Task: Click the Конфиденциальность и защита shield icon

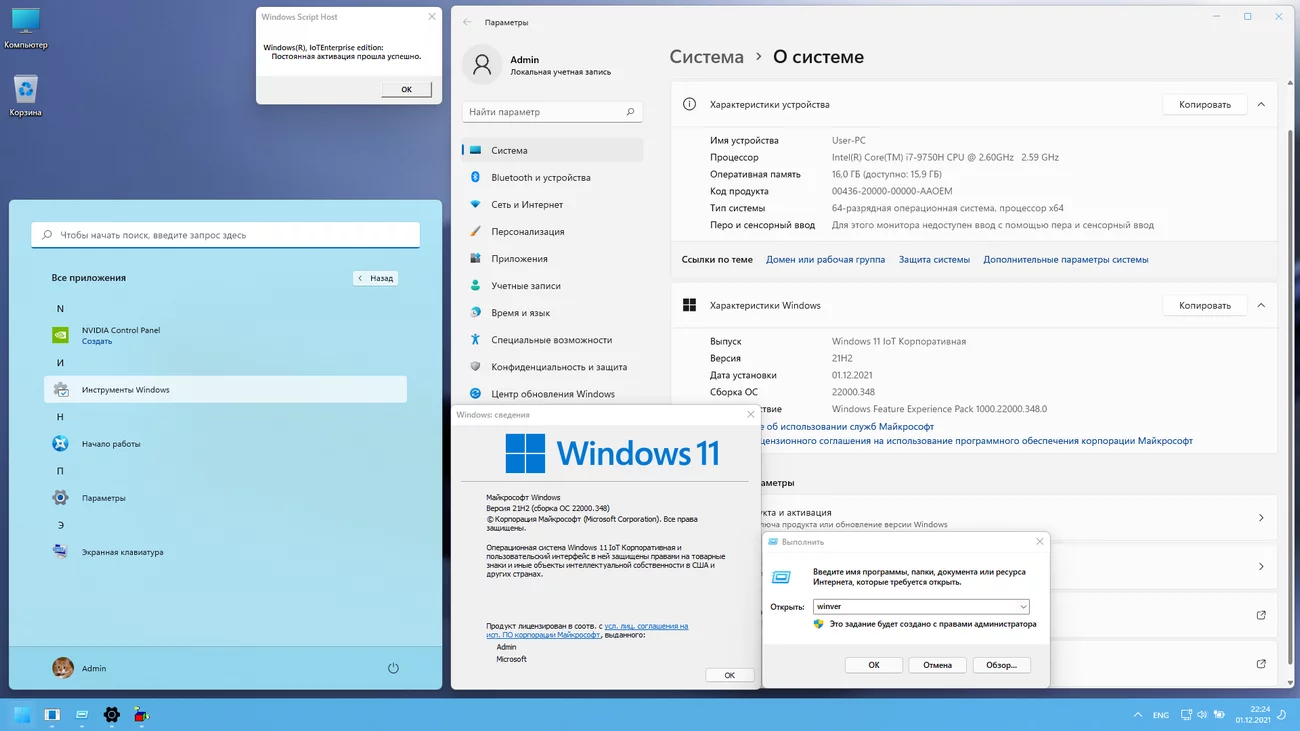Action: pyautogui.click(x=476, y=366)
